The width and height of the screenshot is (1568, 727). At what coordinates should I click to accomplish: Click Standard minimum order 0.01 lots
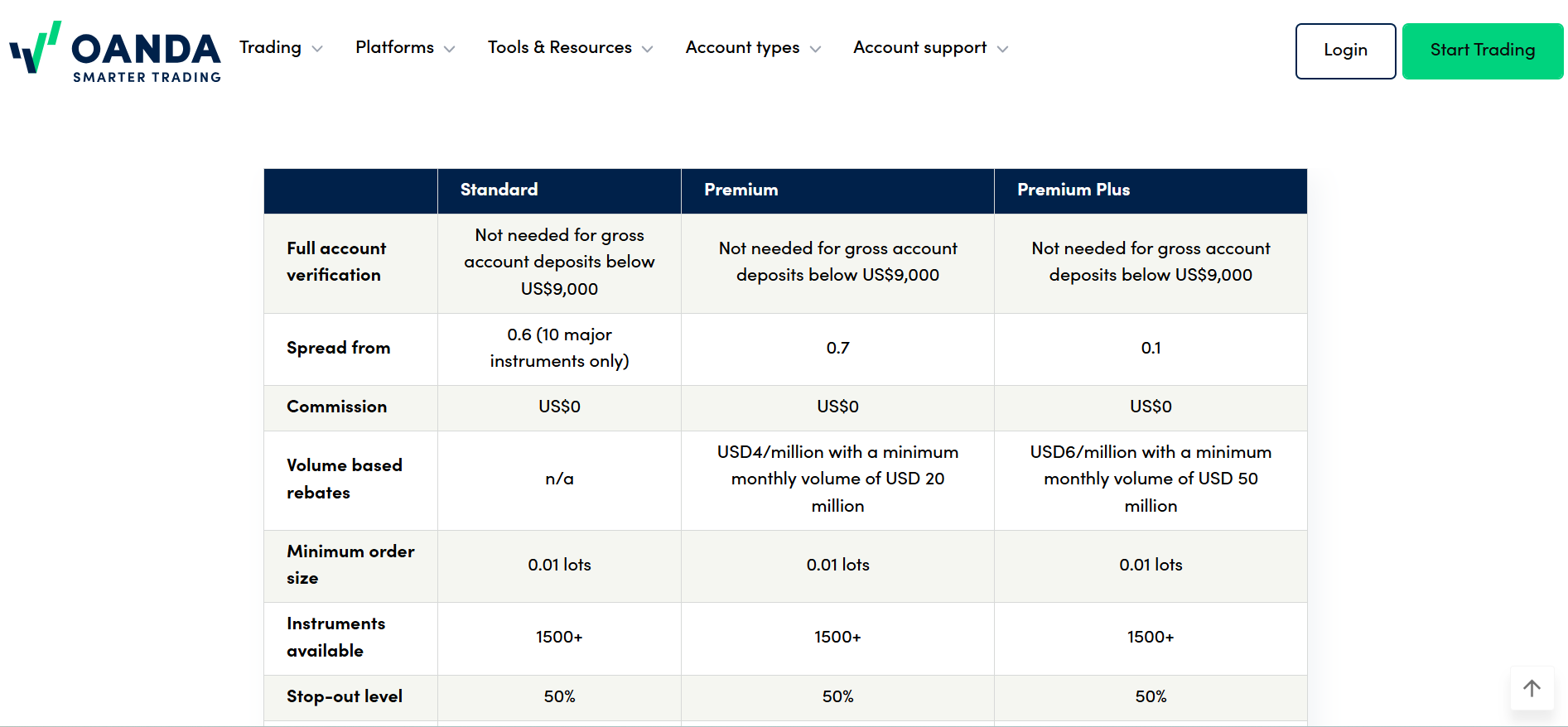559,565
